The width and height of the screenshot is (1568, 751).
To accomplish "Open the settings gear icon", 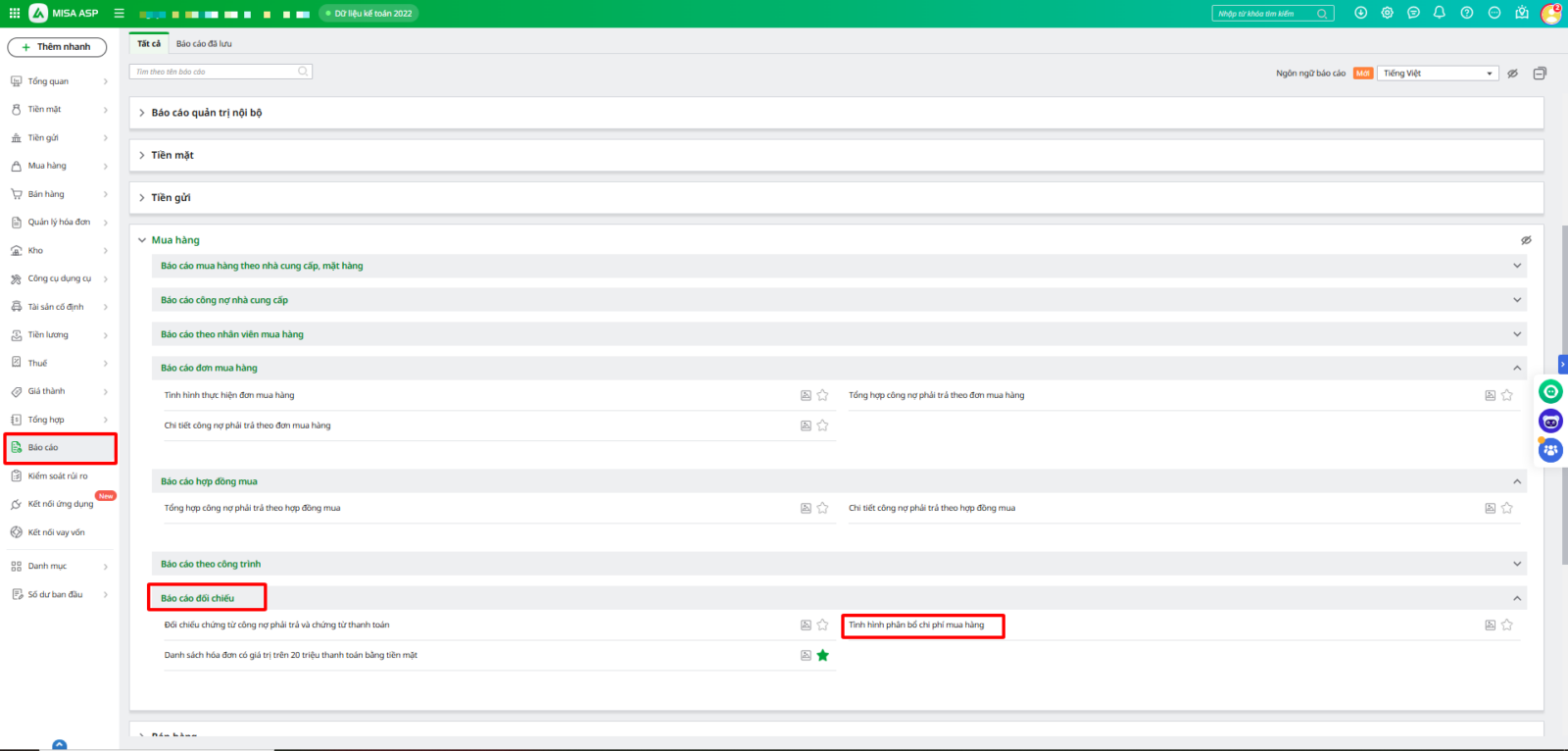I will tap(1387, 13).
